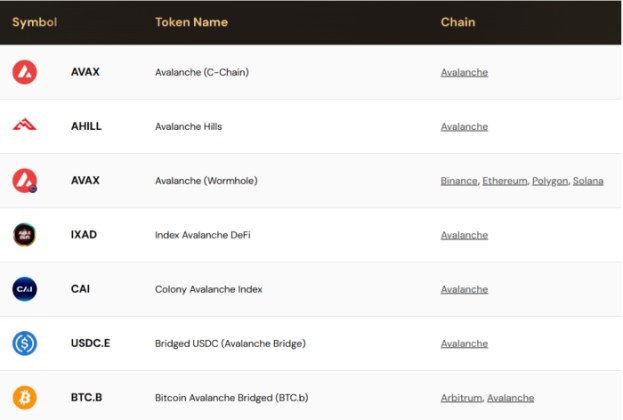The height and width of the screenshot is (420, 623).
Task: Sort by the Symbol column header
Action: [34, 22]
